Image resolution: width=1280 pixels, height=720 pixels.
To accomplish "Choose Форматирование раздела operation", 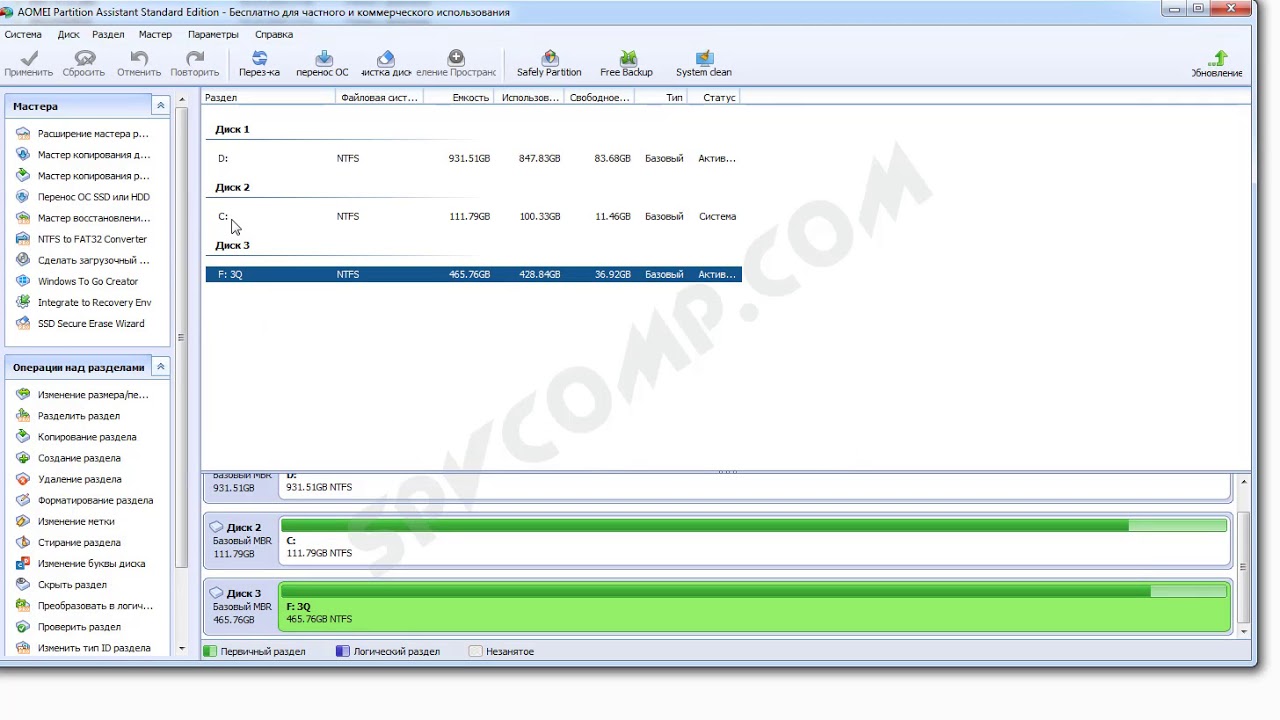I will tap(84, 500).
